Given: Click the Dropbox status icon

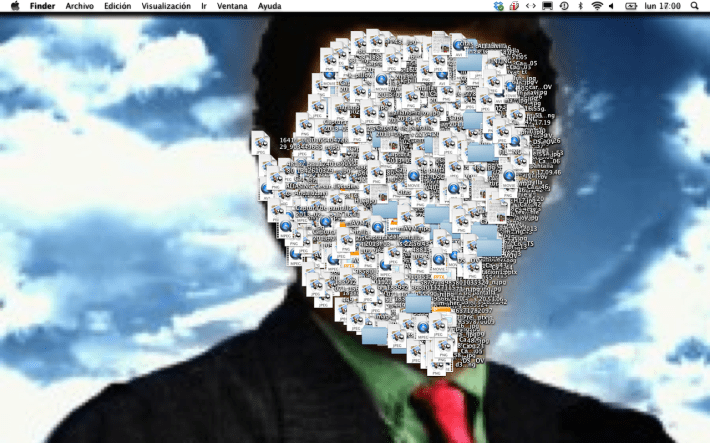Looking at the screenshot, I should tap(499, 6).
